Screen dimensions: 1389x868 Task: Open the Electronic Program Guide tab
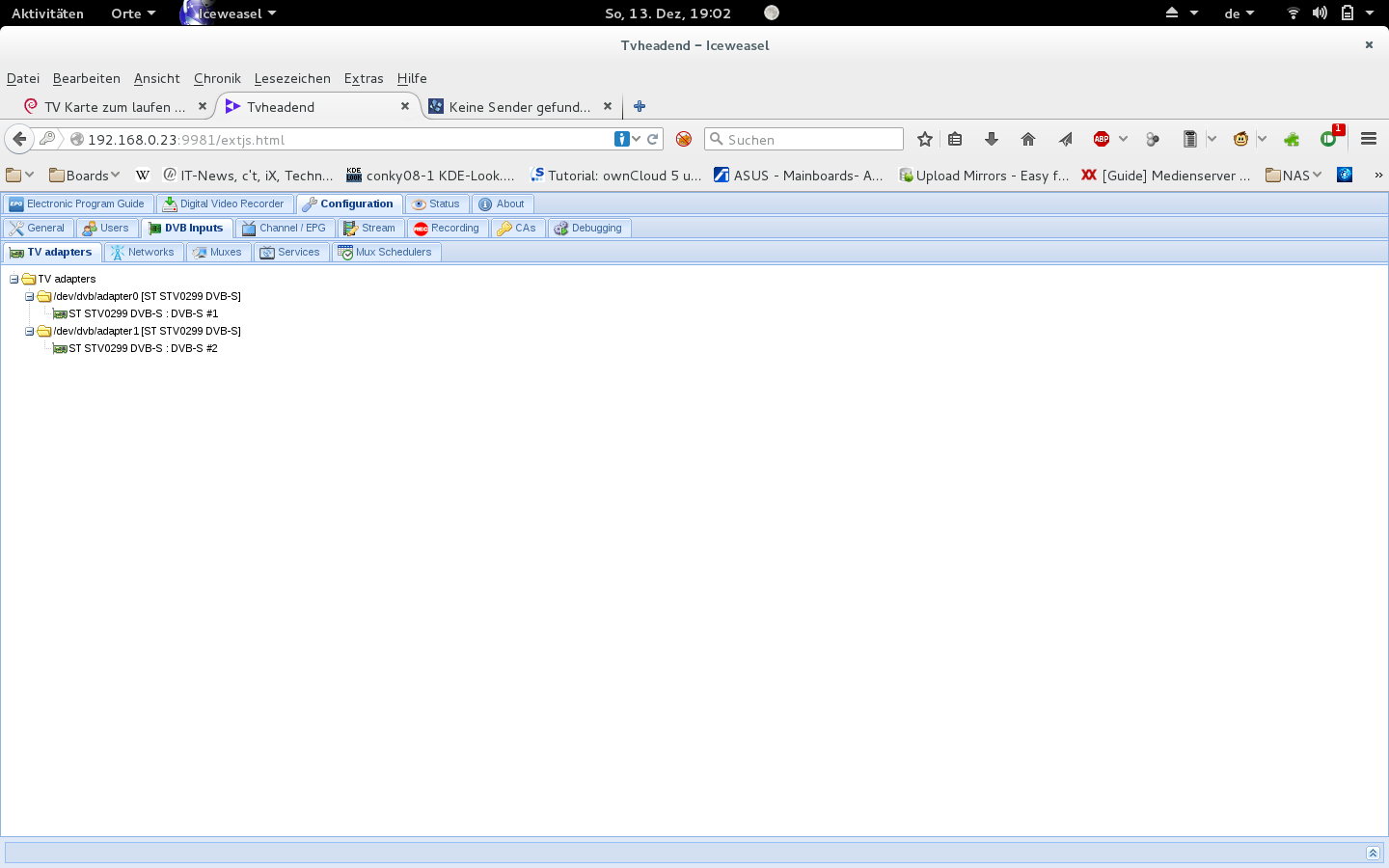(78, 203)
